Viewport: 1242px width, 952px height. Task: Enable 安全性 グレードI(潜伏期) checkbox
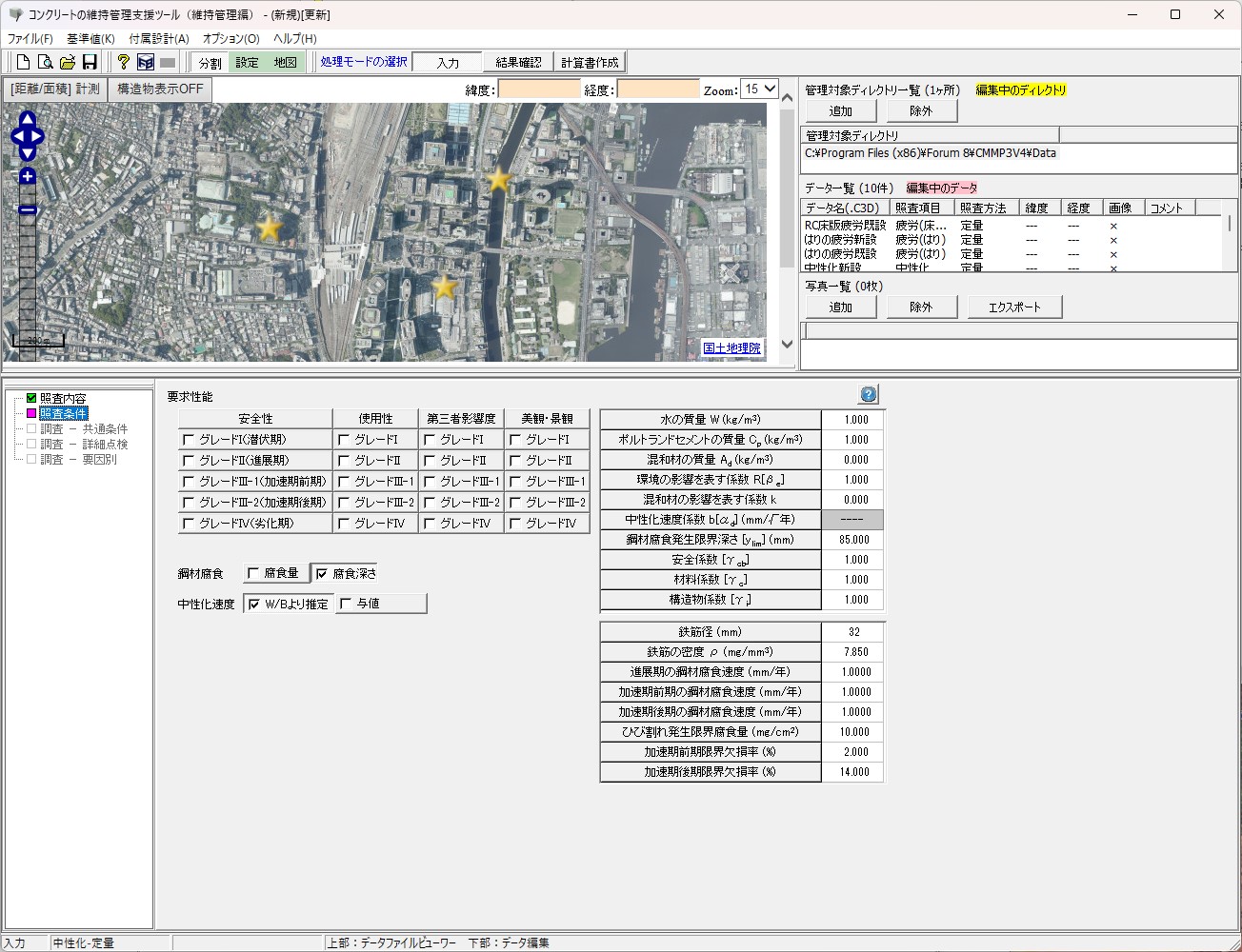pos(189,440)
